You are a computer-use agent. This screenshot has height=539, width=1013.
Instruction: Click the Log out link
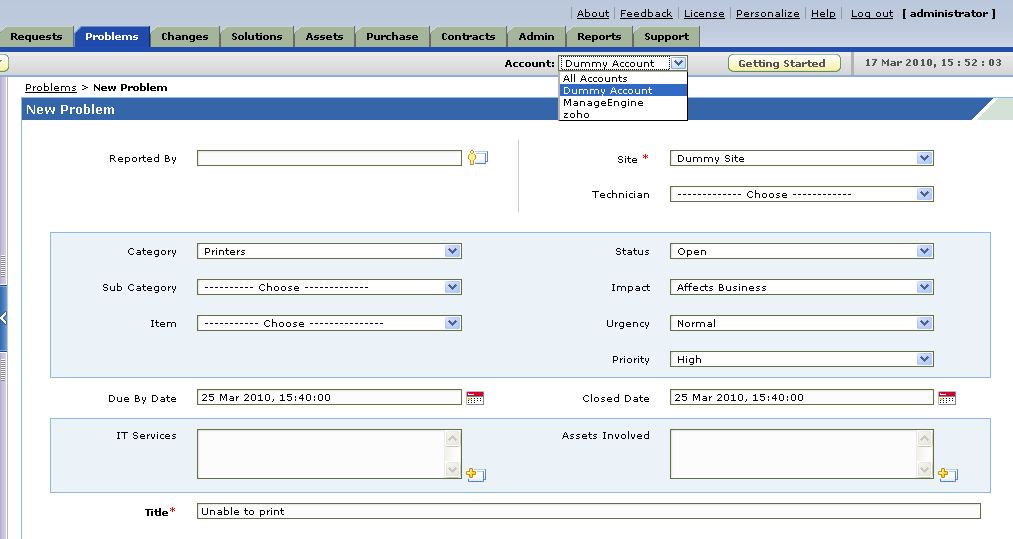click(872, 14)
